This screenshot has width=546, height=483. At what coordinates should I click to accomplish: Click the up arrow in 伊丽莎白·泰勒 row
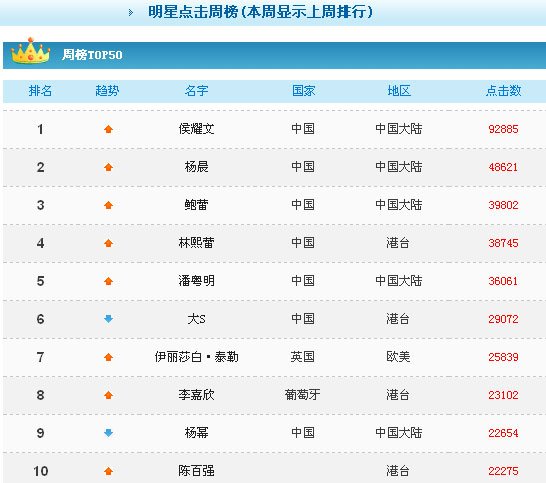click(x=108, y=357)
